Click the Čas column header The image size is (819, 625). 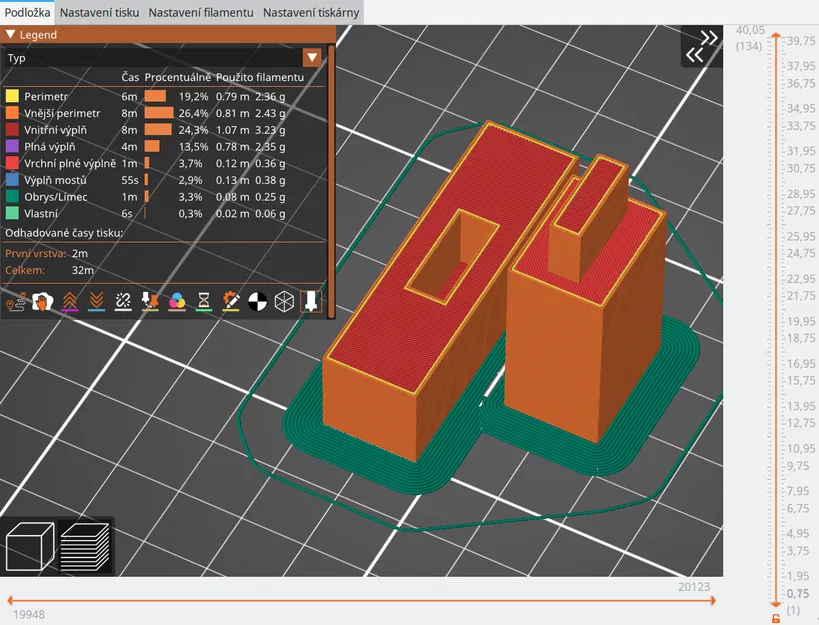(130, 77)
